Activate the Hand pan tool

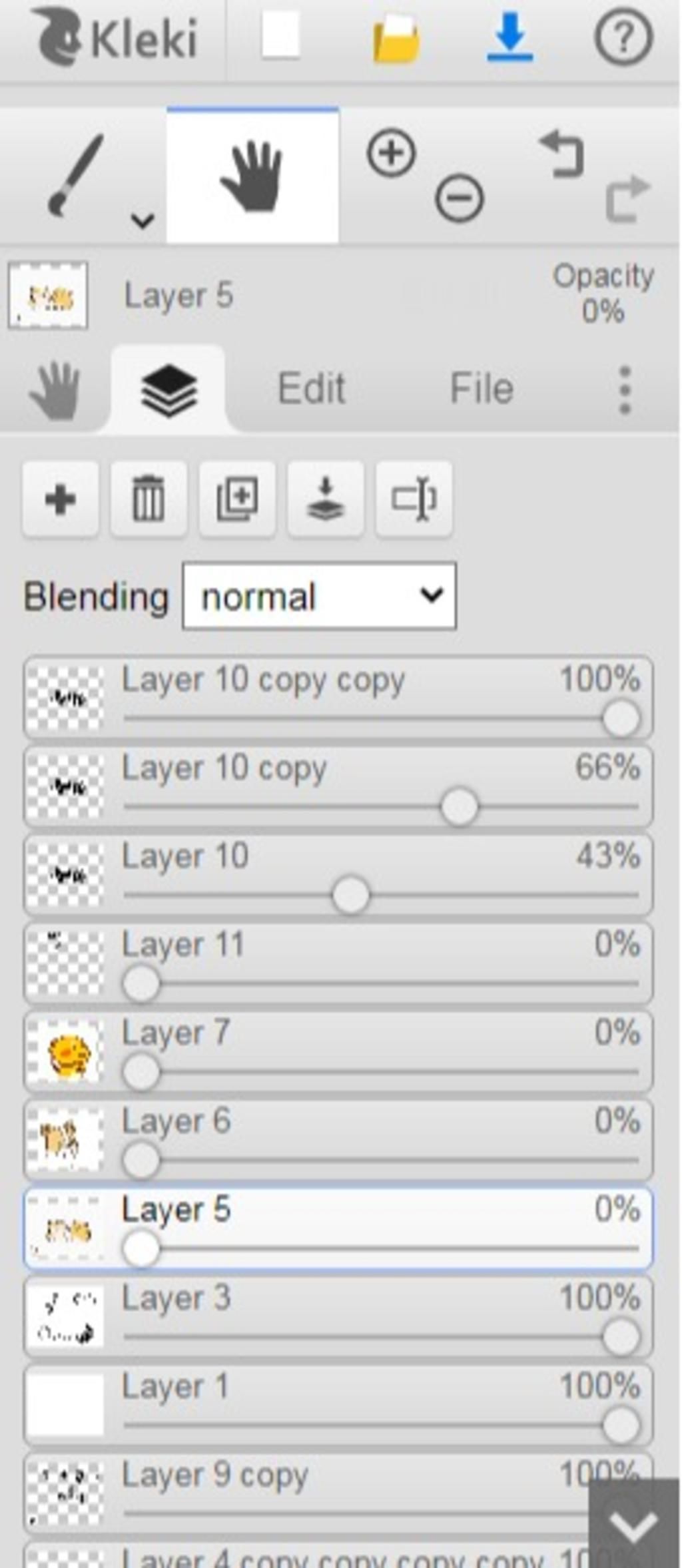click(x=252, y=176)
